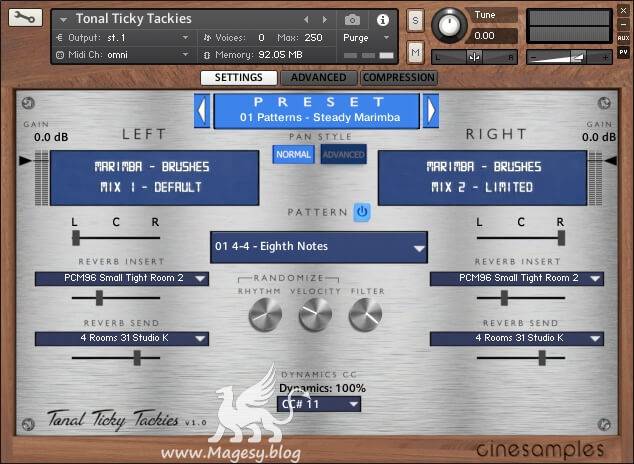Click the left gain arrow marker
Screen dimensions: 634x464
pos(25,160)
